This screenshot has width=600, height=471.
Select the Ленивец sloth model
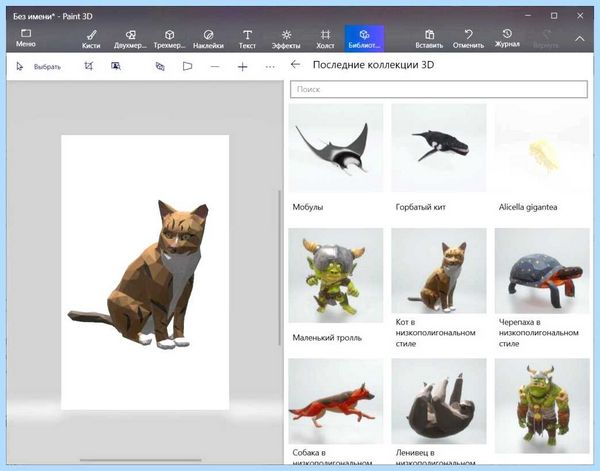point(439,401)
